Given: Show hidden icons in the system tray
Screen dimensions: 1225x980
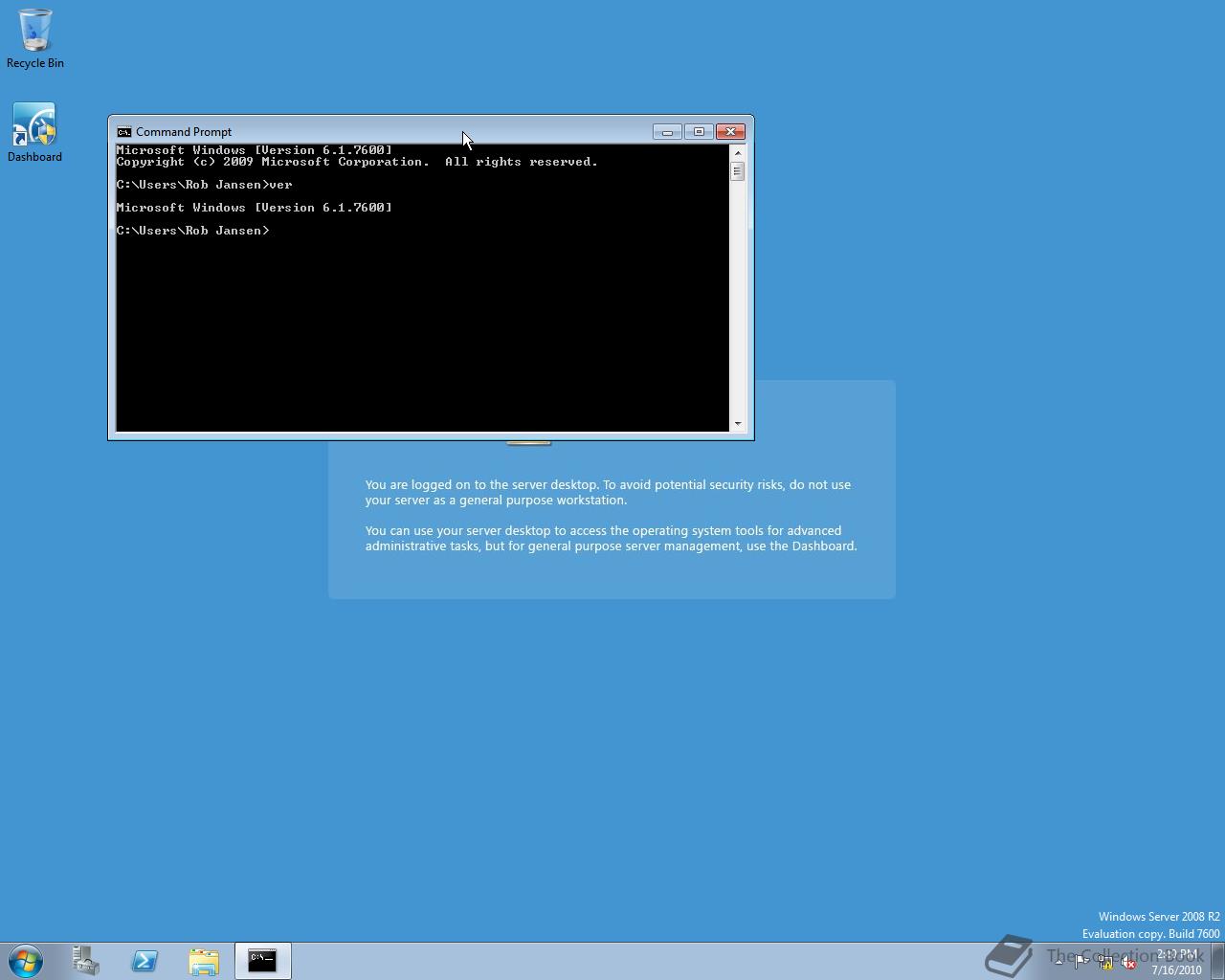Looking at the screenshot, I should 1058,961.
